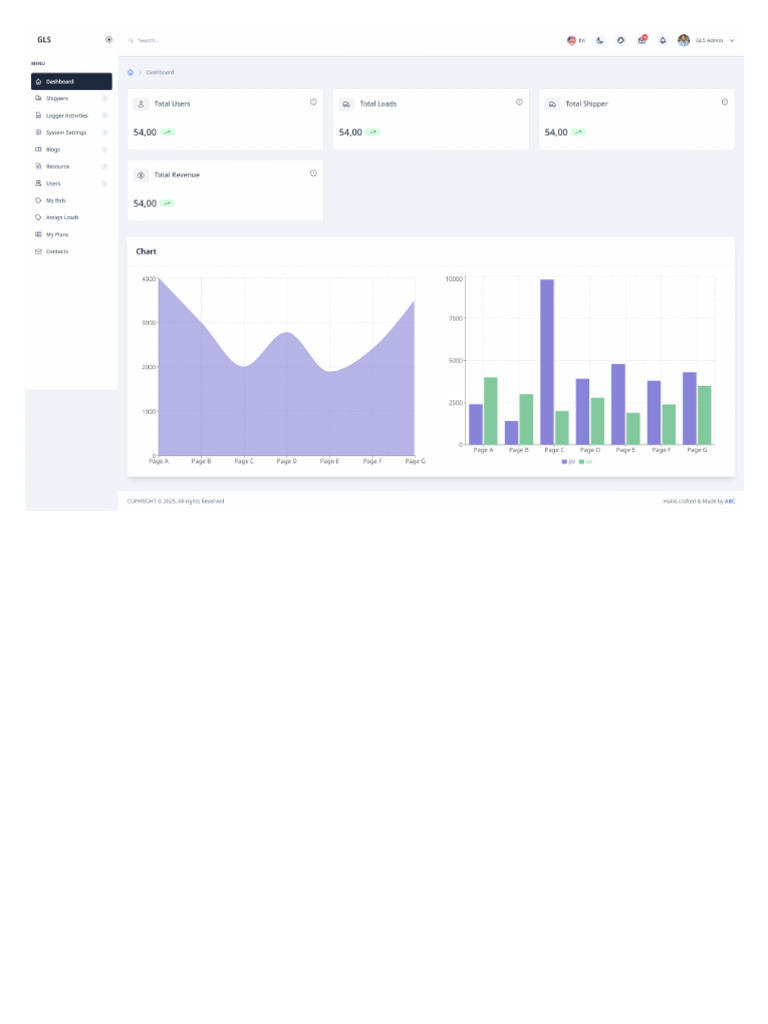The width and height of the screenshot is (768, 1024).
Task: Click the theme customizer icon in header
Action: point(620,40)
